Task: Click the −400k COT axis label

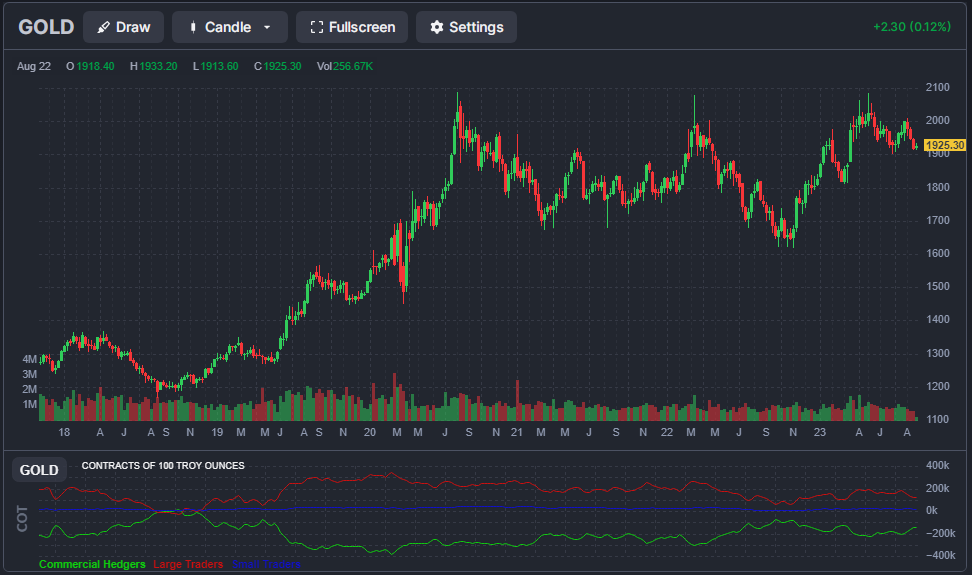Action: pyautogui.click(x=940, y=556)
